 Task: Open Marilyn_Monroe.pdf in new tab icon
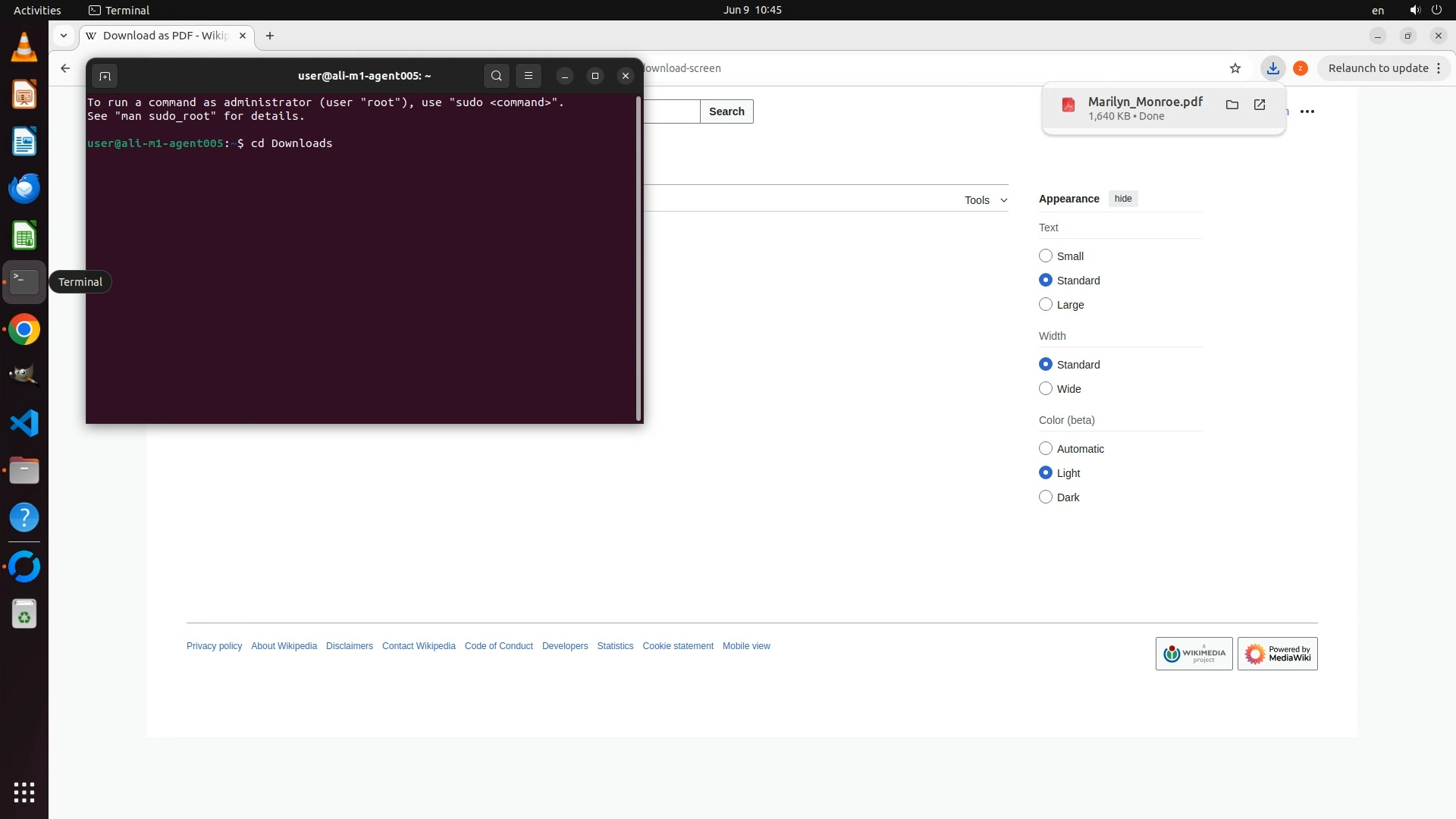[x=1260, y=105]
